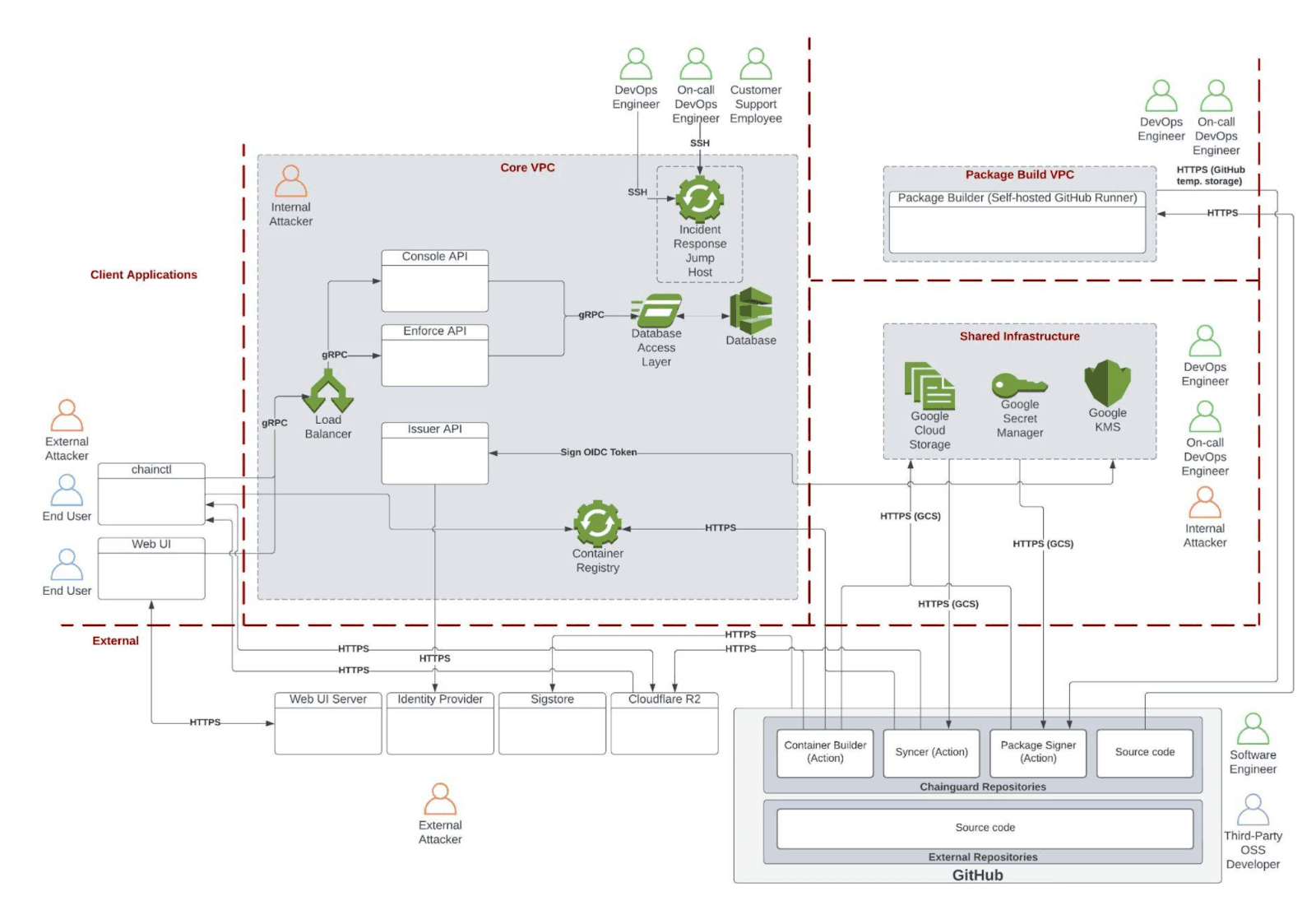The image size is (1316, 924).
Task: Select the External Attacker icon below Identity Provider
Action: (x=440, y=799)
